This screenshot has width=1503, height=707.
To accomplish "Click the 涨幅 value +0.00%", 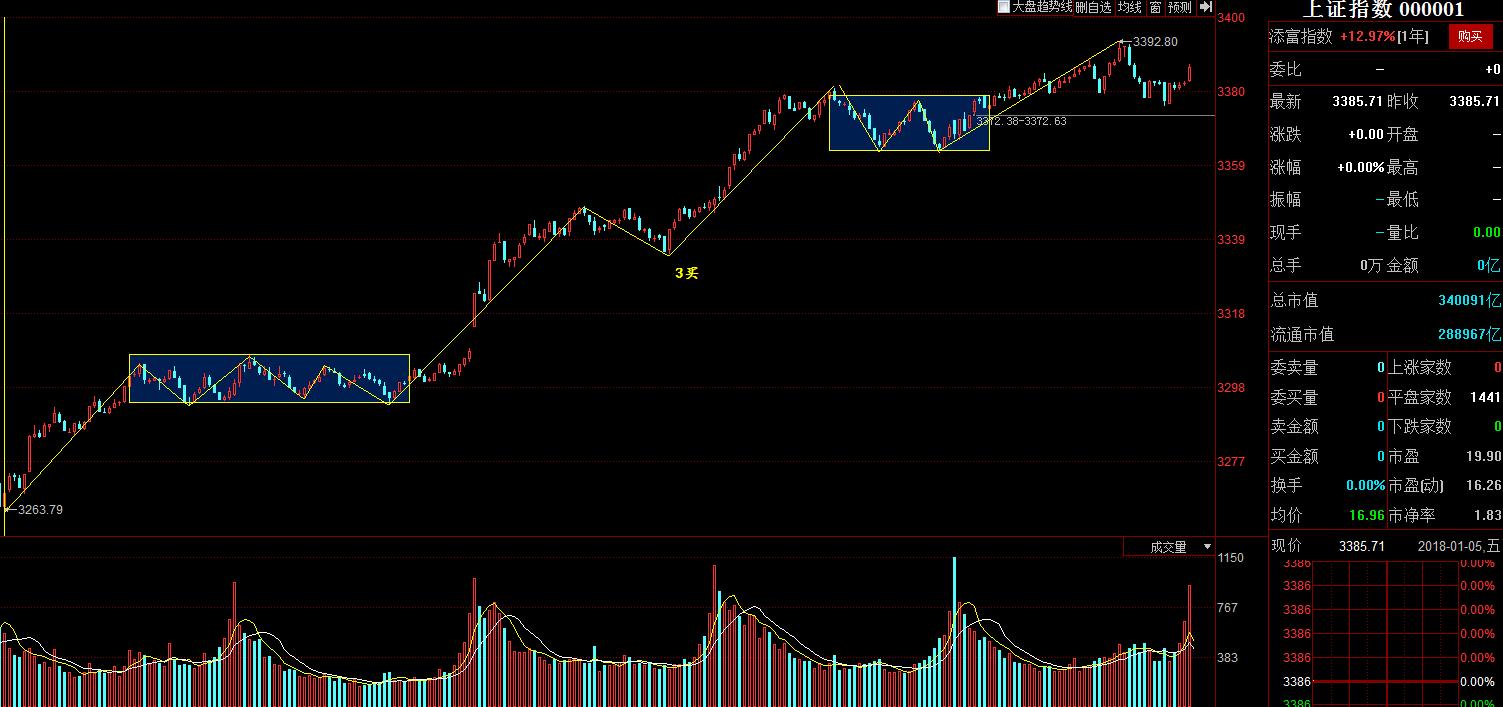I will point(1359,167).
